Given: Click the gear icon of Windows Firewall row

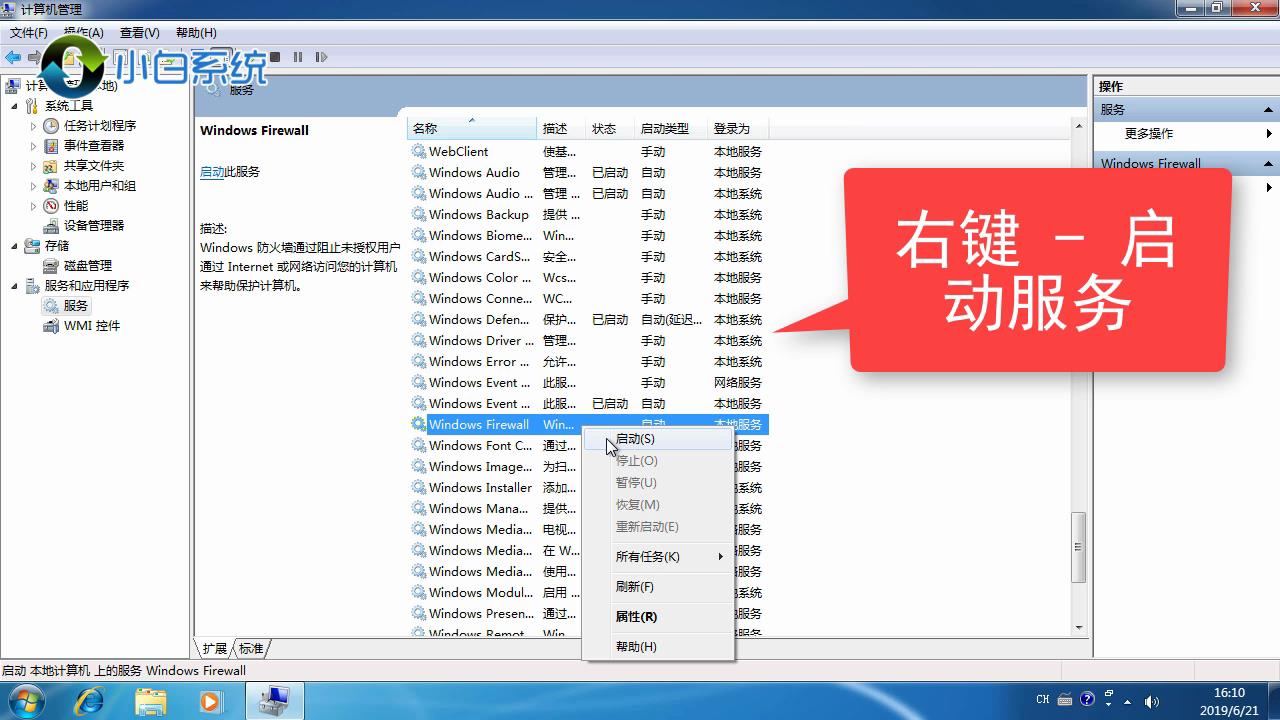Looking at the screenshot, I should click(419, 424).
